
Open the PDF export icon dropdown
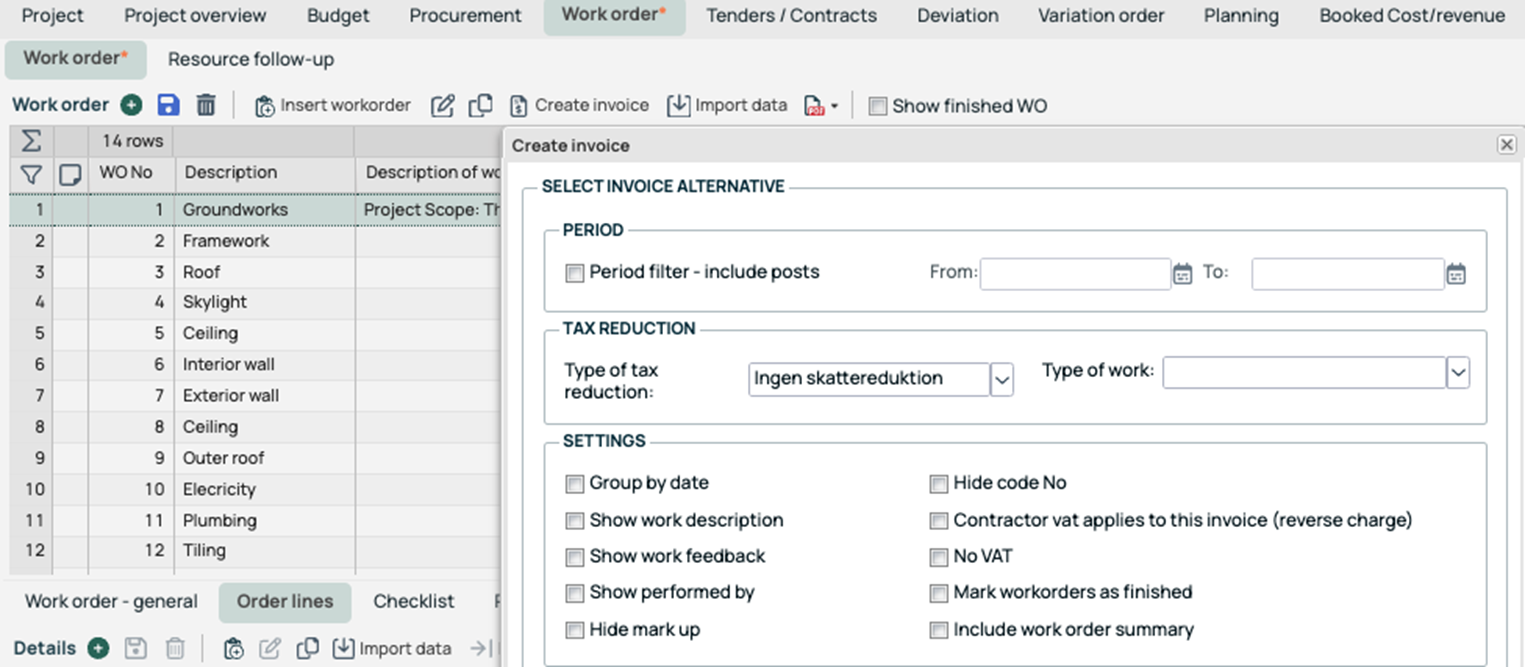click(x=822, y=106)
